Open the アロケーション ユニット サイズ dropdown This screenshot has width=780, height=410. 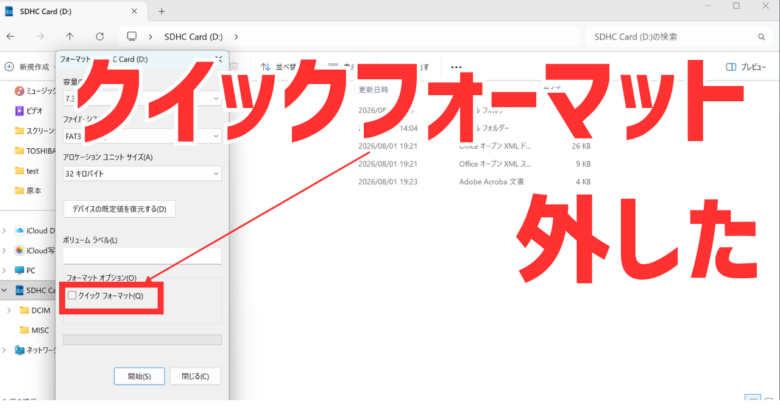pyautogui.click(x=142, y=174)
